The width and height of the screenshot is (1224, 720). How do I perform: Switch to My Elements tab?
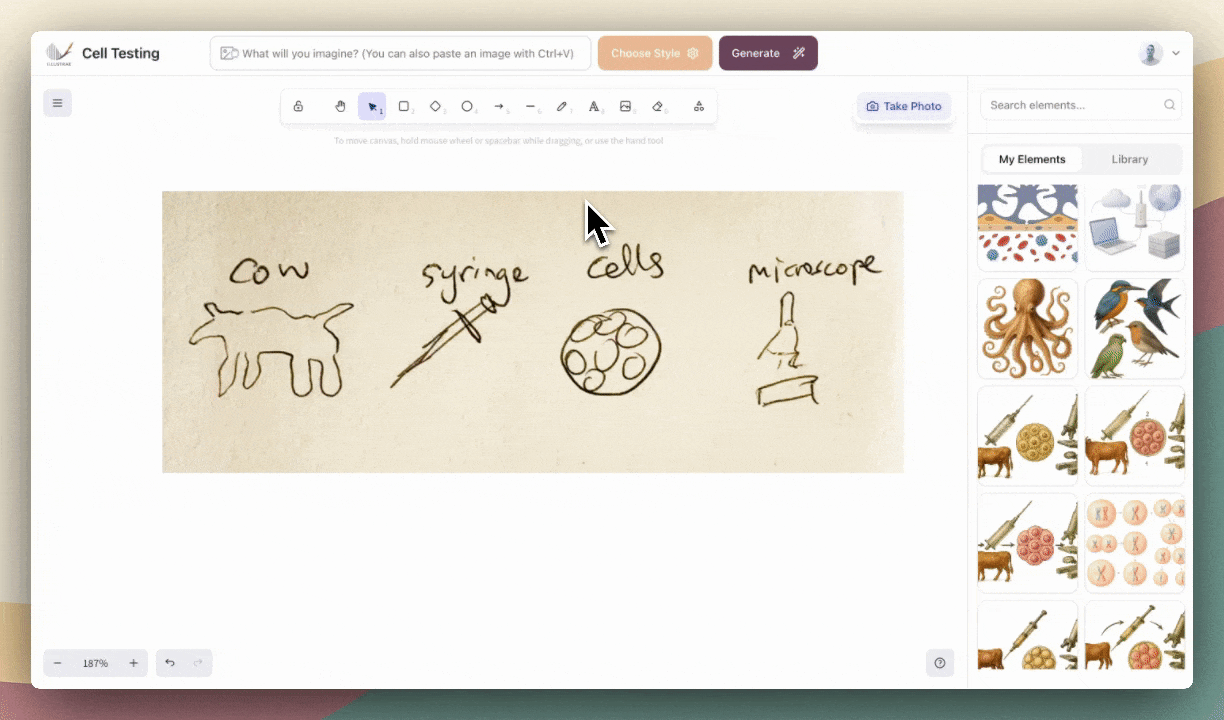tap(1032, 159)
